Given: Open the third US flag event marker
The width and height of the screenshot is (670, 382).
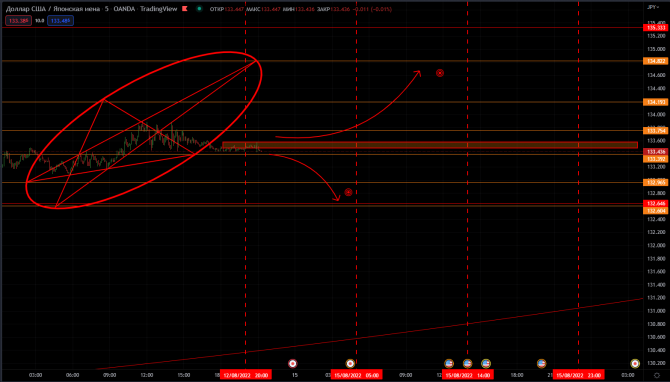Looking at the screenshot, I should 486,364.
